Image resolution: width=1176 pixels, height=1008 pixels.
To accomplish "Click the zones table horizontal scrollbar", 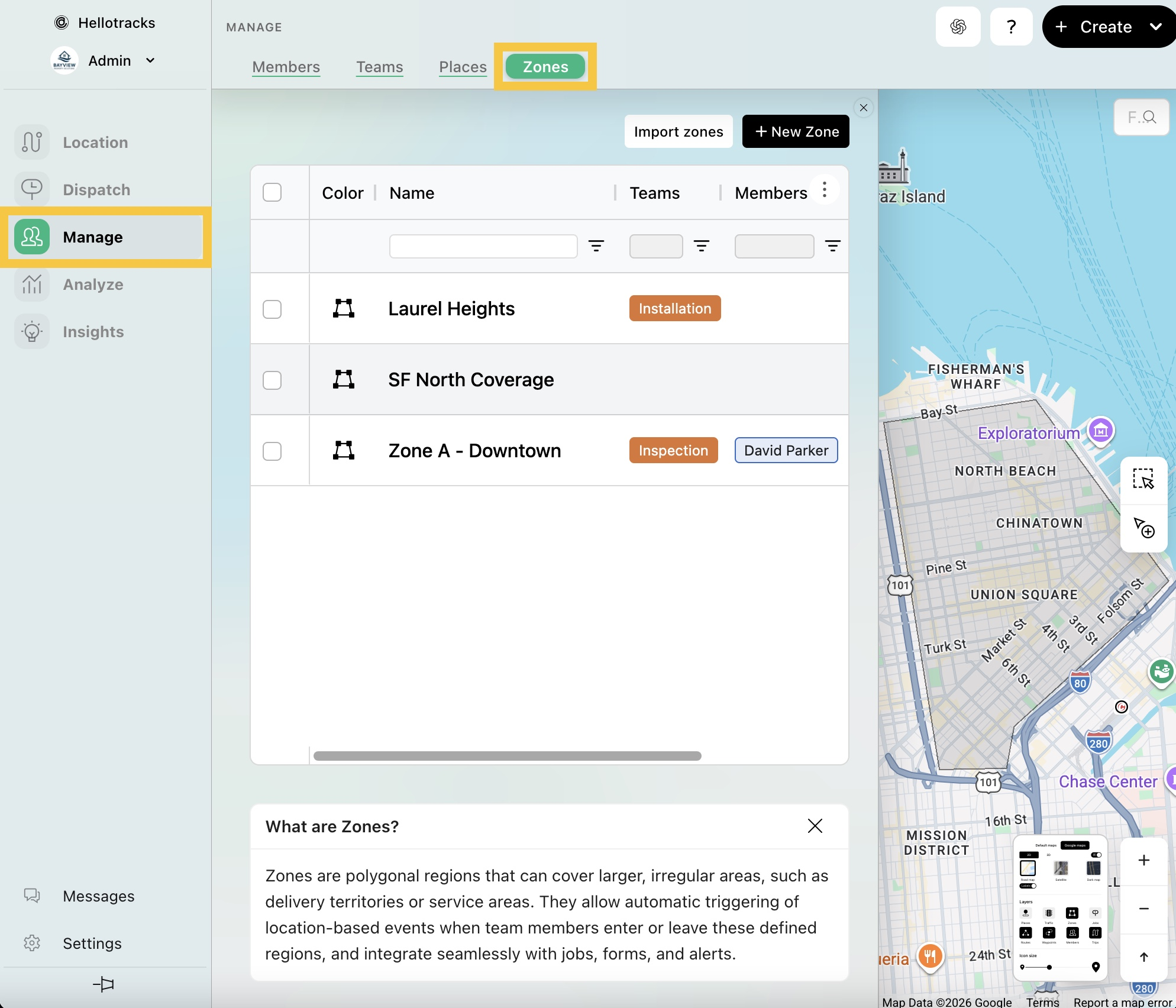I will [507, 756].
